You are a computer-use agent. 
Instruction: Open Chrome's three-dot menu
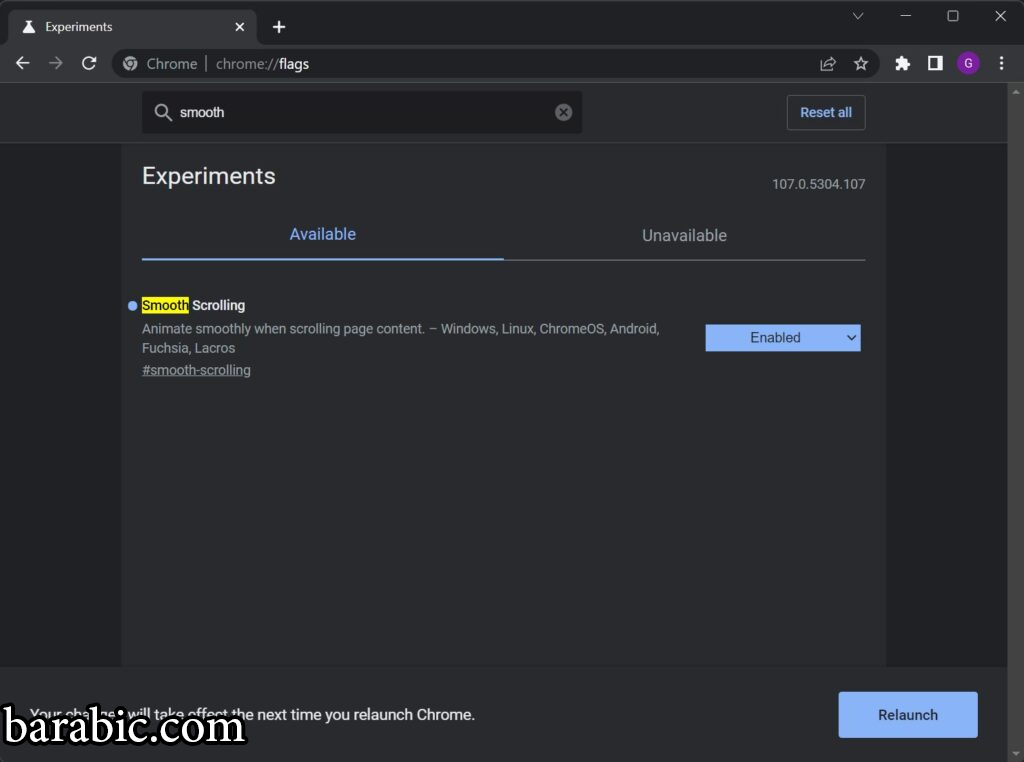point(1002,63)
